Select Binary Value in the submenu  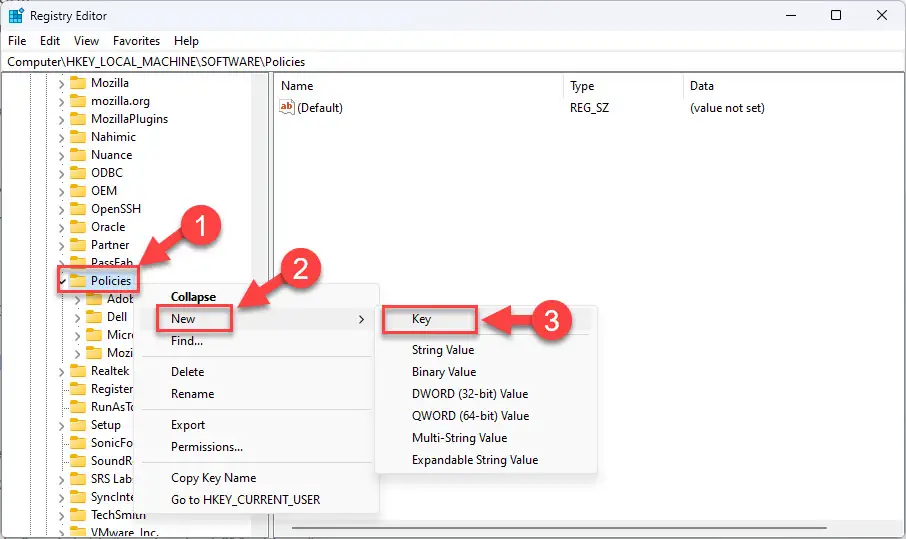coord(486,372)
